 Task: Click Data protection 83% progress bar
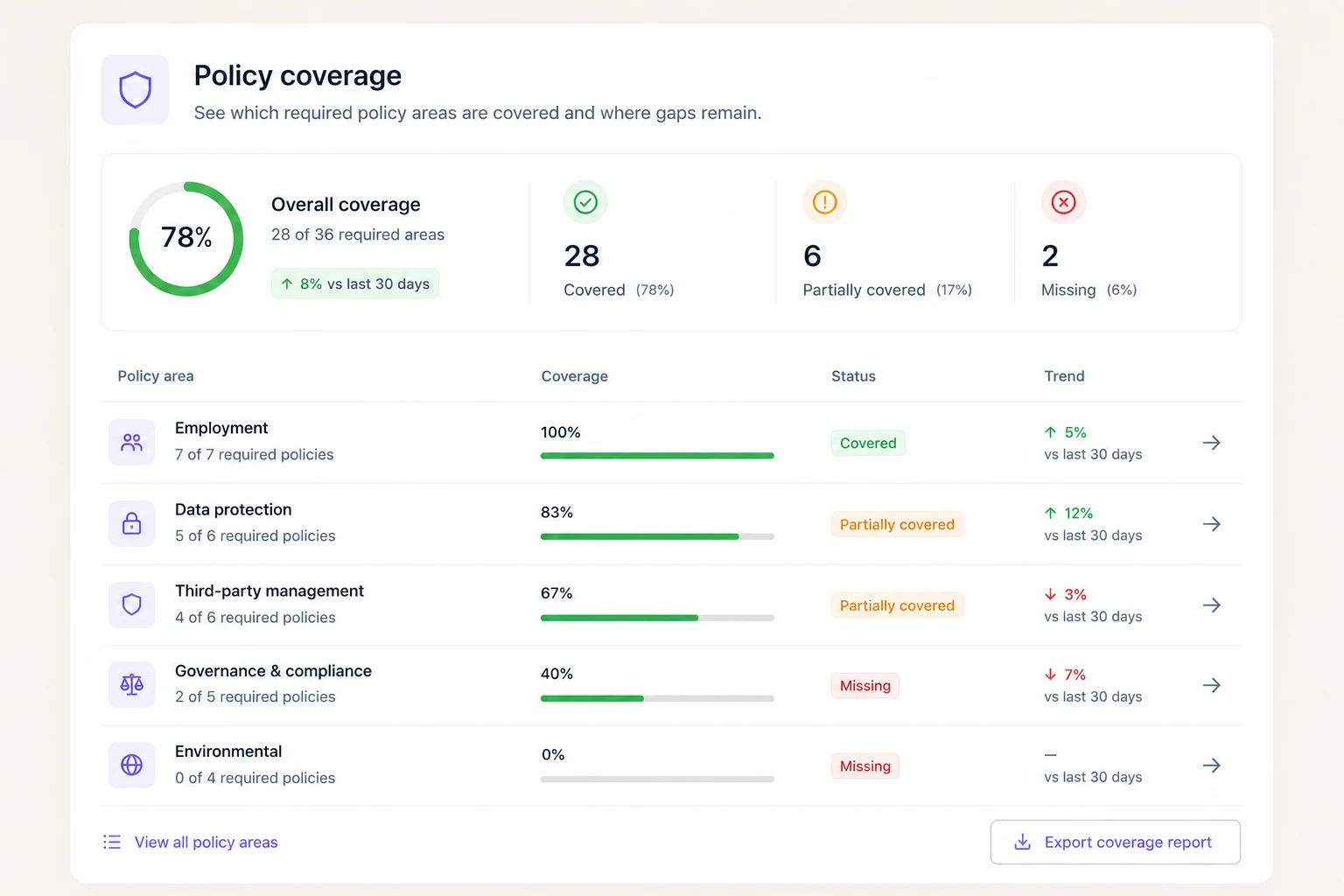click(x=657, y=536)
